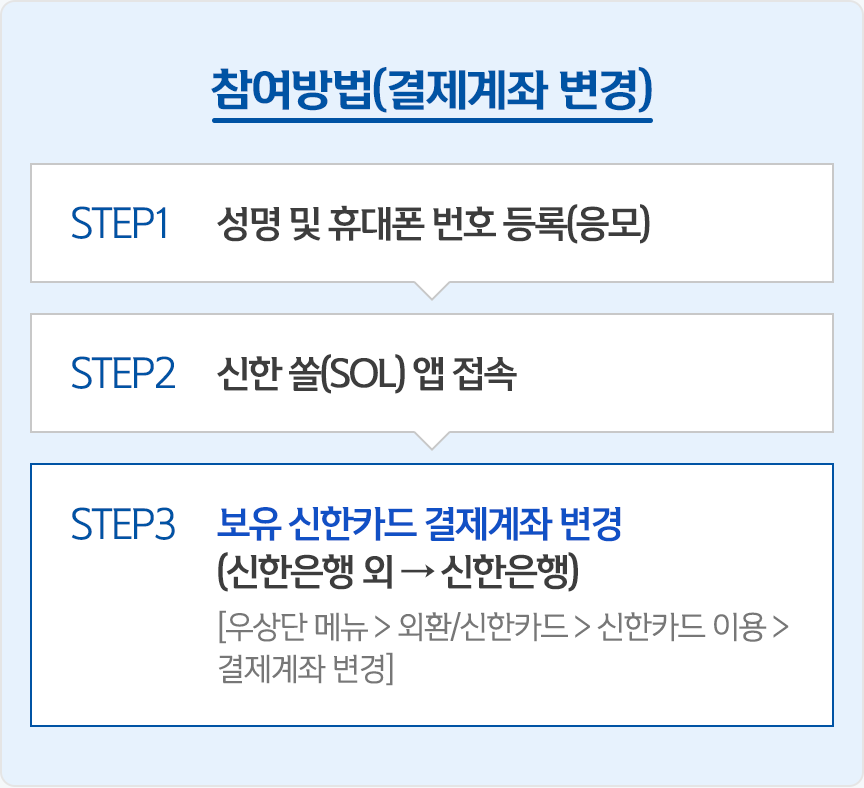The width and height of the screenshot is (864, 788).
Task: Click the arrow between 신한은행 외 and 신한은행
Action: (418, 574)
